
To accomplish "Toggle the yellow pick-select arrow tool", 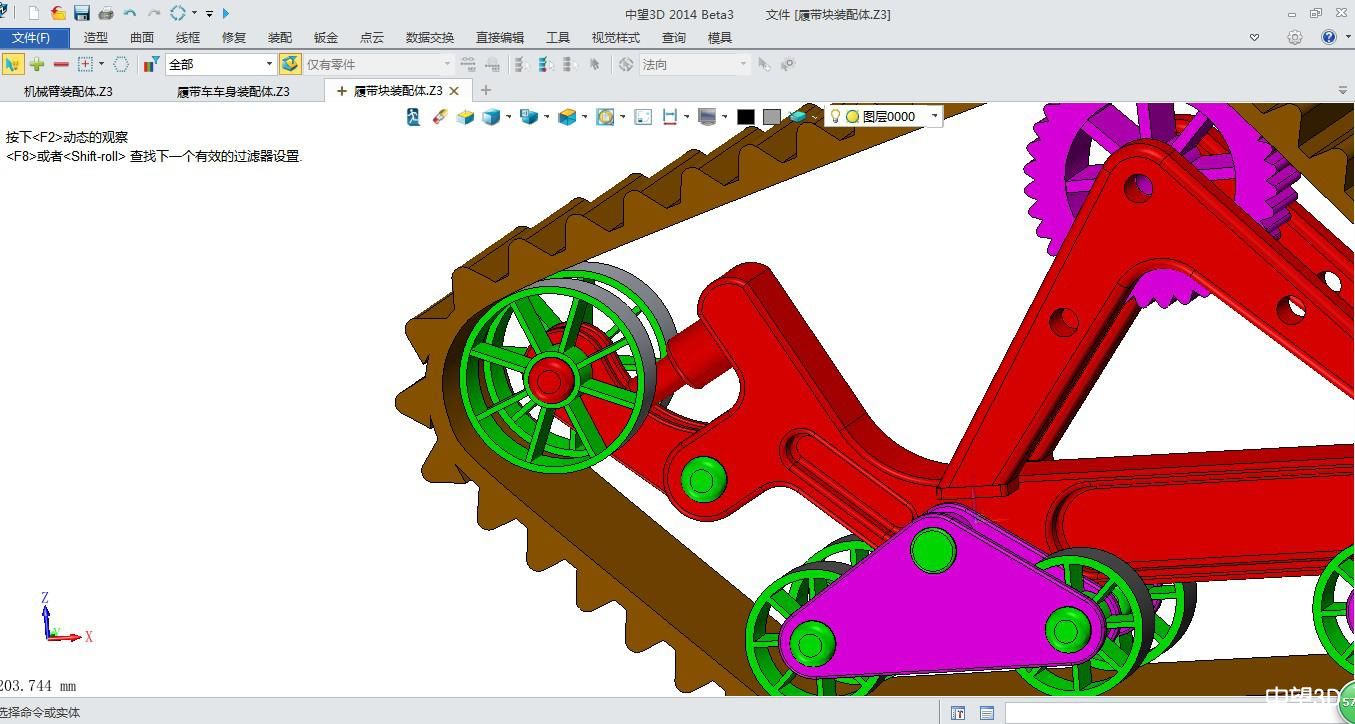I will click(x=12, y=64).
